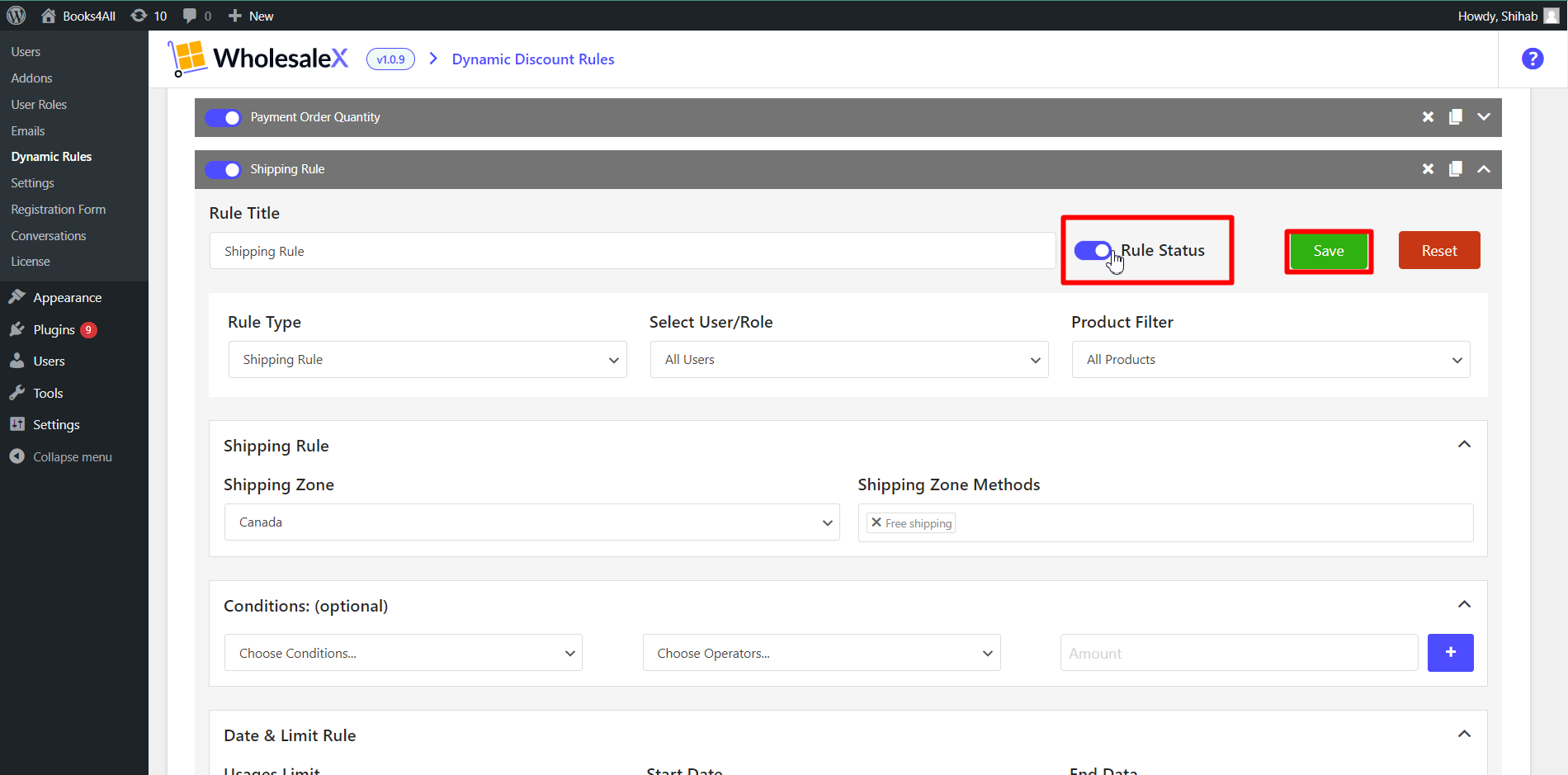The height and width of the screenshot is (775, 1568).
Task: Open the WordPress logo menu
Action: [17, 16]
